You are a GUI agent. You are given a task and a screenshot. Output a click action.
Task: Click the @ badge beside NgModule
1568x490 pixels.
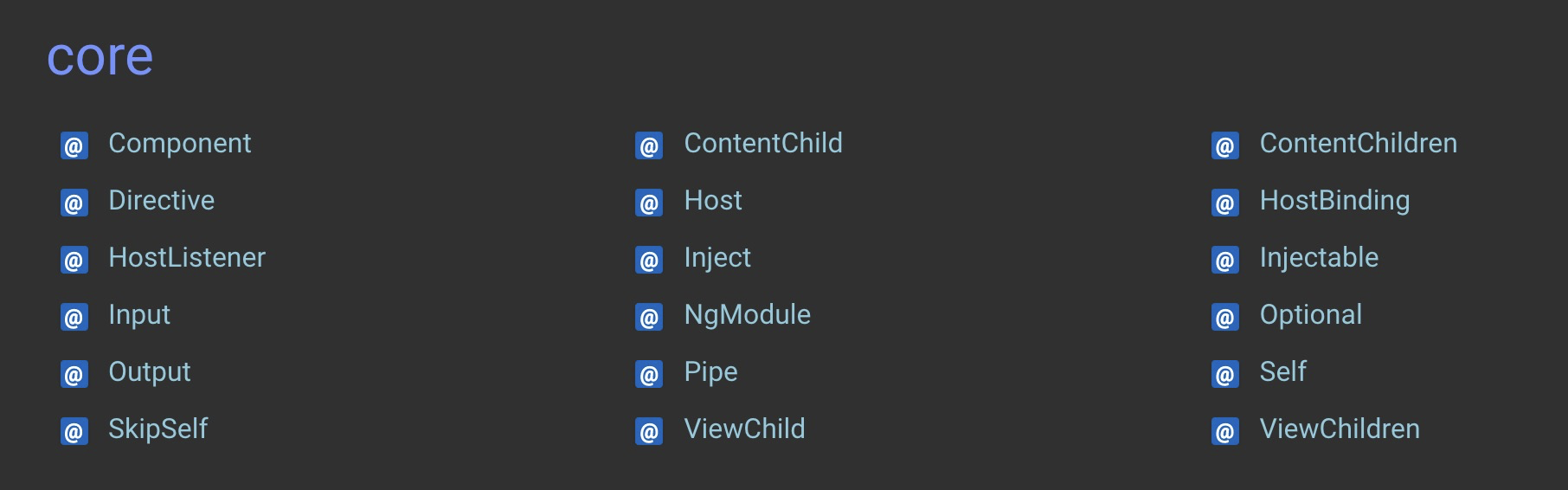(x=649, y=317)
